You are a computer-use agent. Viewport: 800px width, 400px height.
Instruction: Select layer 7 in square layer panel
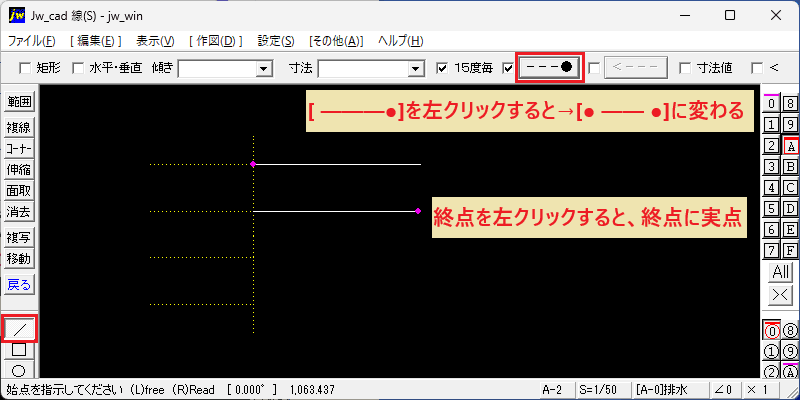[x=771, y=251]
